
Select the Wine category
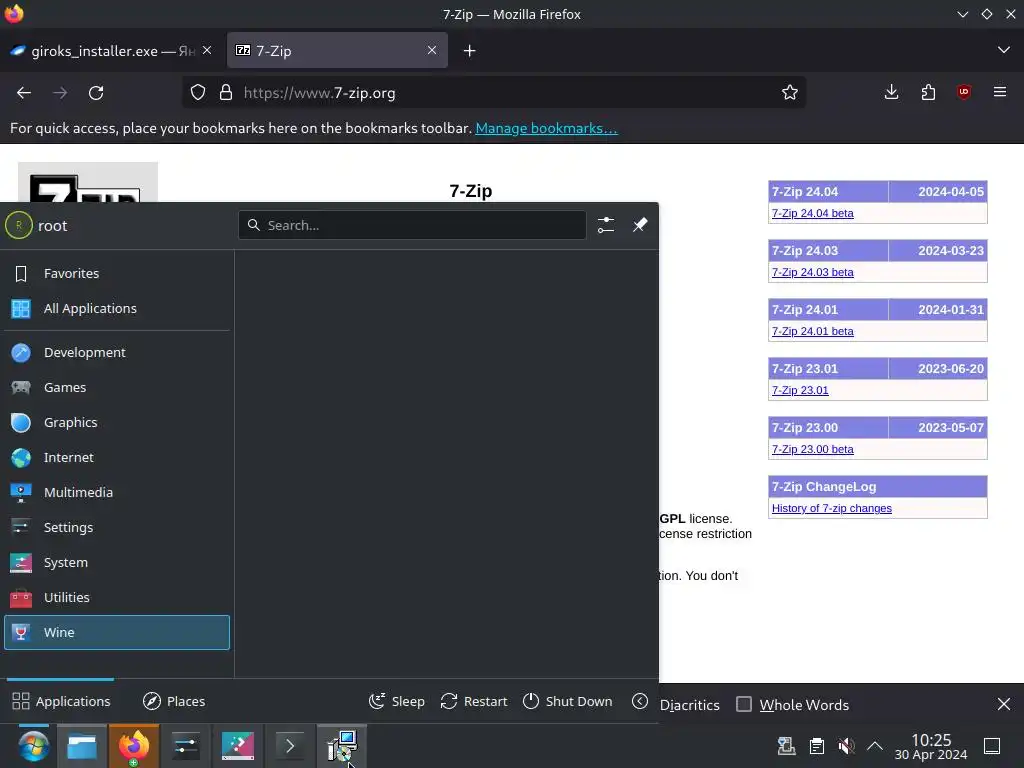(117, 632)
